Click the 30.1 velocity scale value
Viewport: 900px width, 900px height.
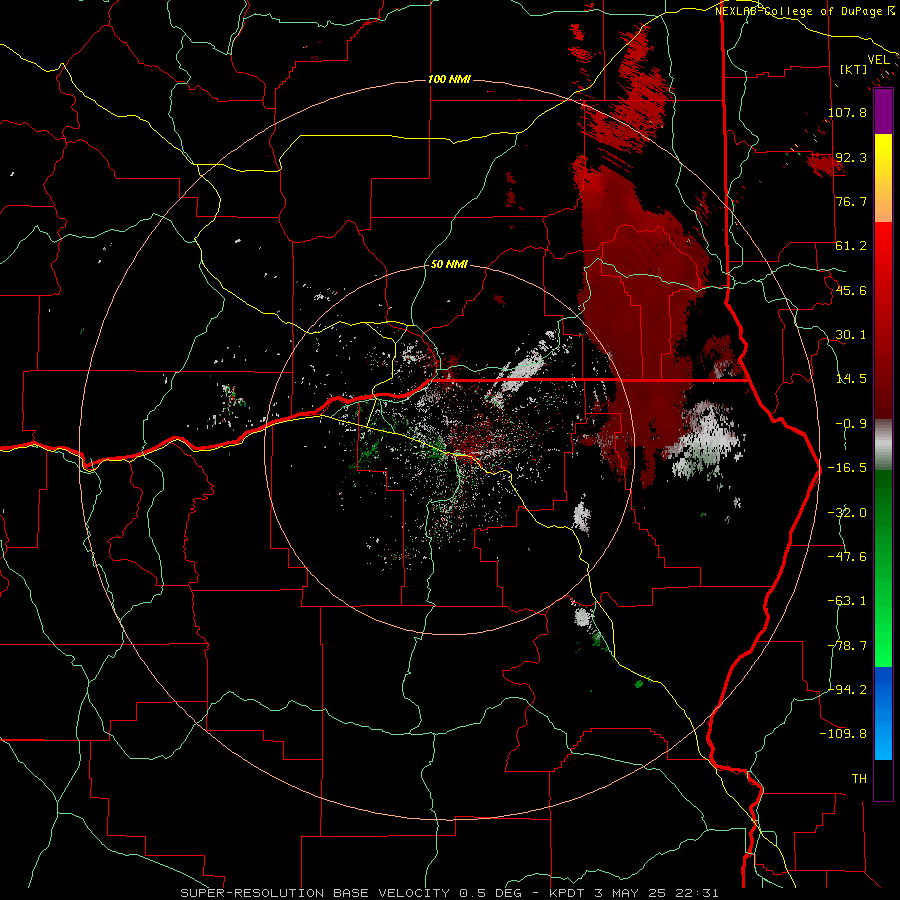(851, 335)
